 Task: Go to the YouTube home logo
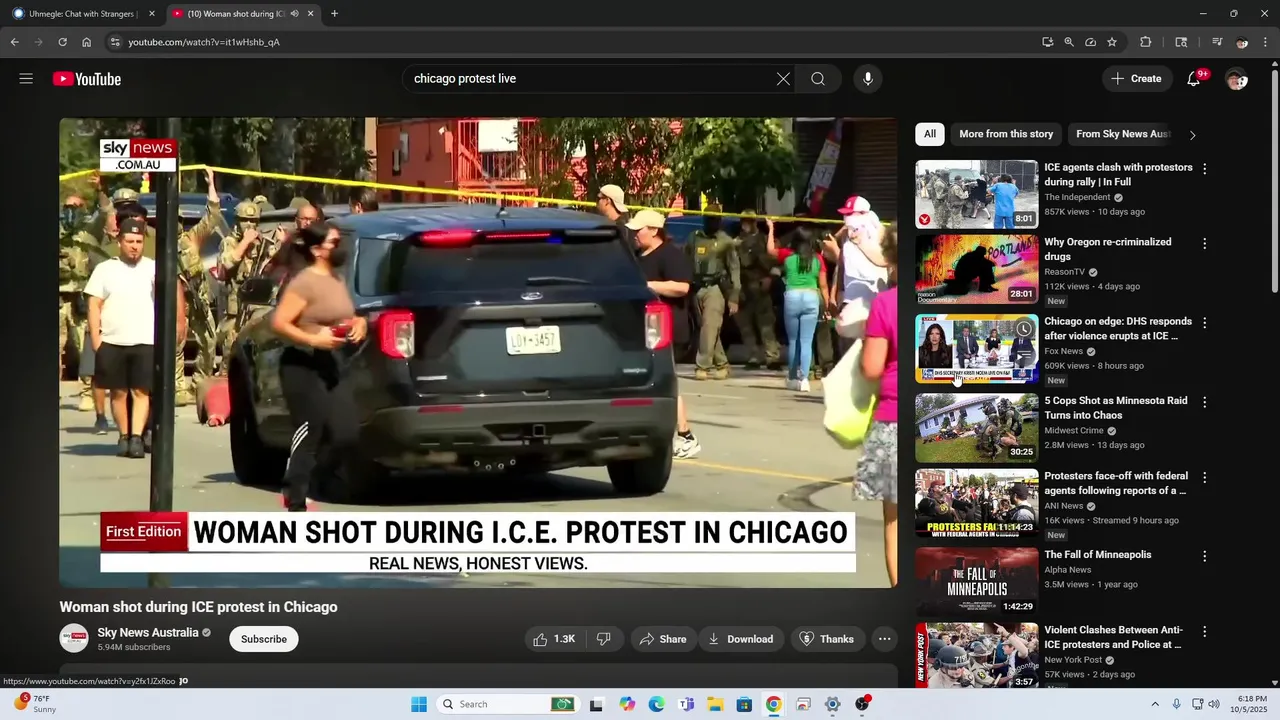87,79
